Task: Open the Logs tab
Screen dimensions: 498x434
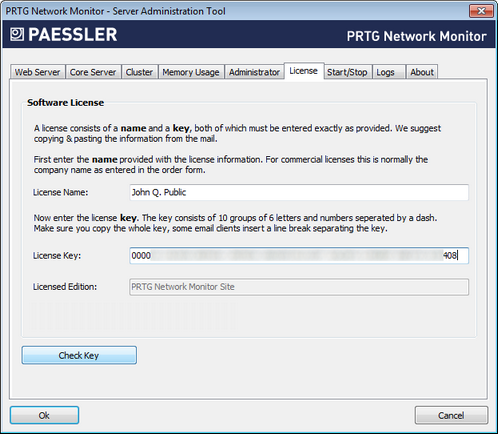Action: click(389, 72)
